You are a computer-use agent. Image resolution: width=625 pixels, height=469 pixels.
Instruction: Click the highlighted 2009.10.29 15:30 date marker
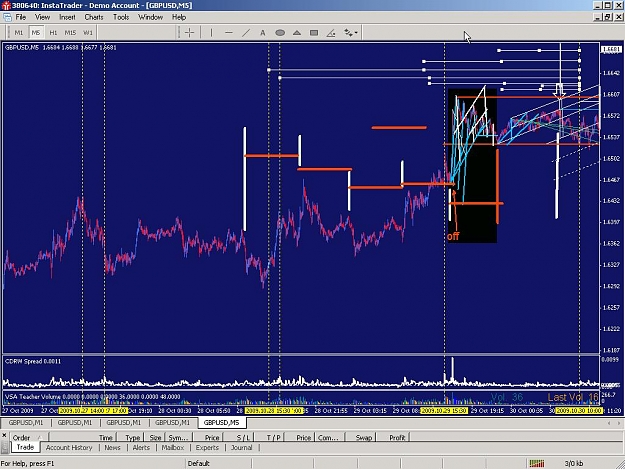coord(444,410)
